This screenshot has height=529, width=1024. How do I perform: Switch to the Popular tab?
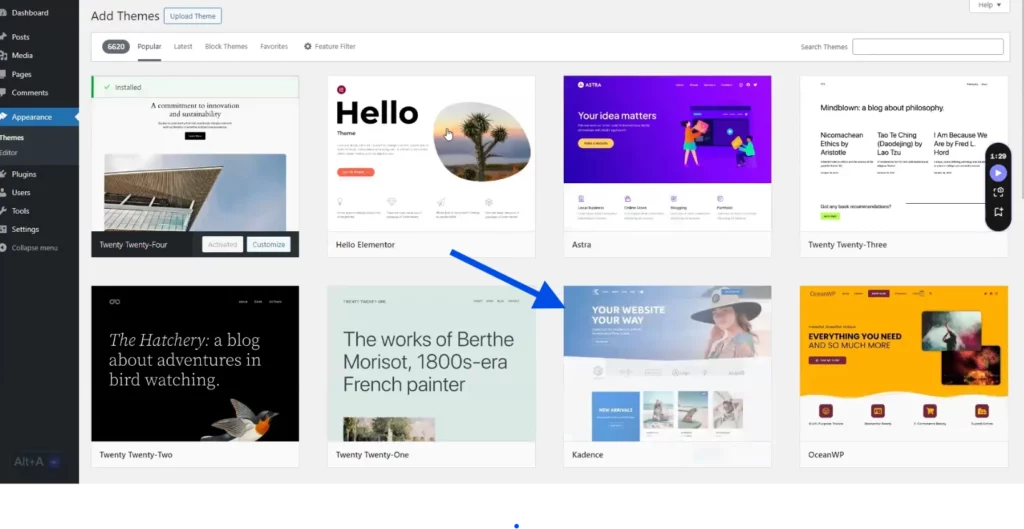coord(150,47)
